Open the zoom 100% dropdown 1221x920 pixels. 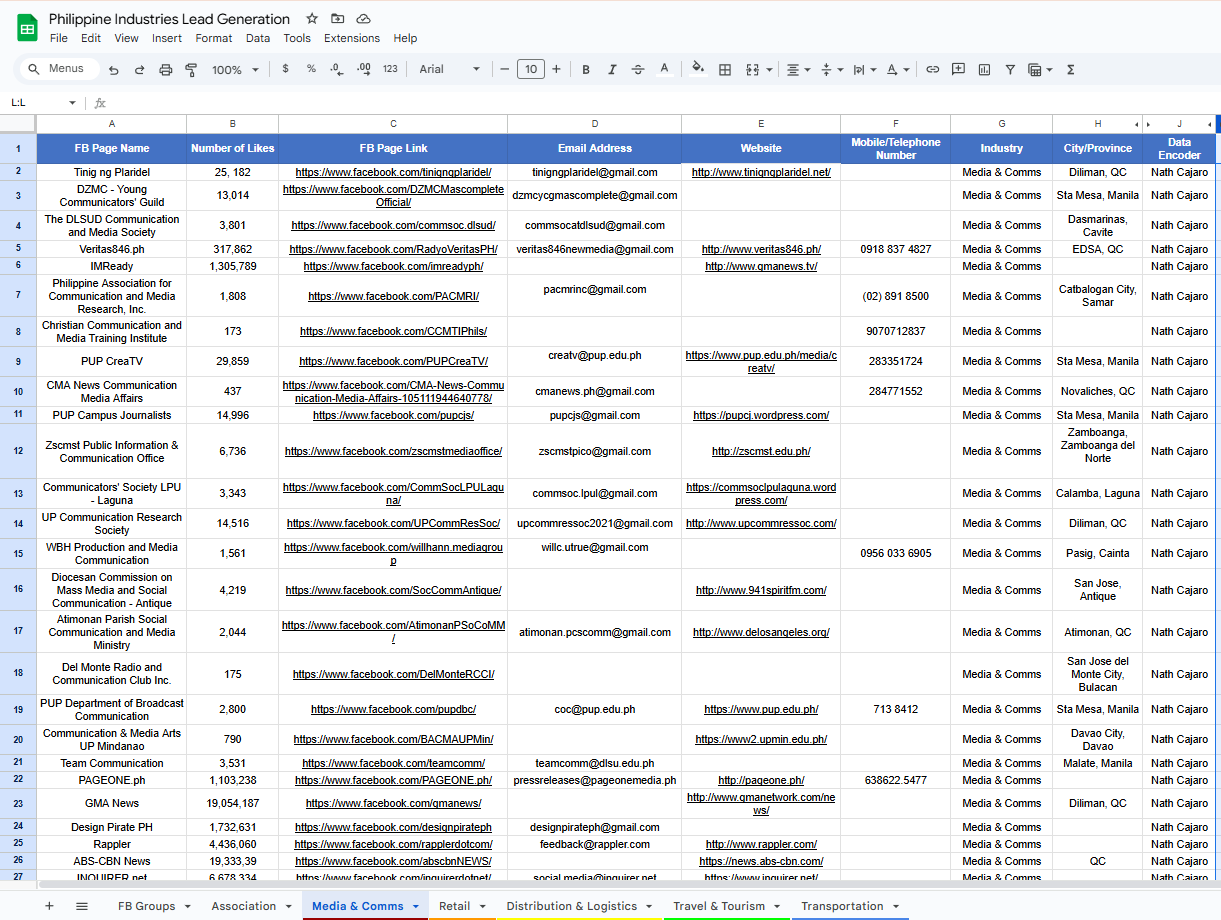pyautogui.click(x=235, y=70)
